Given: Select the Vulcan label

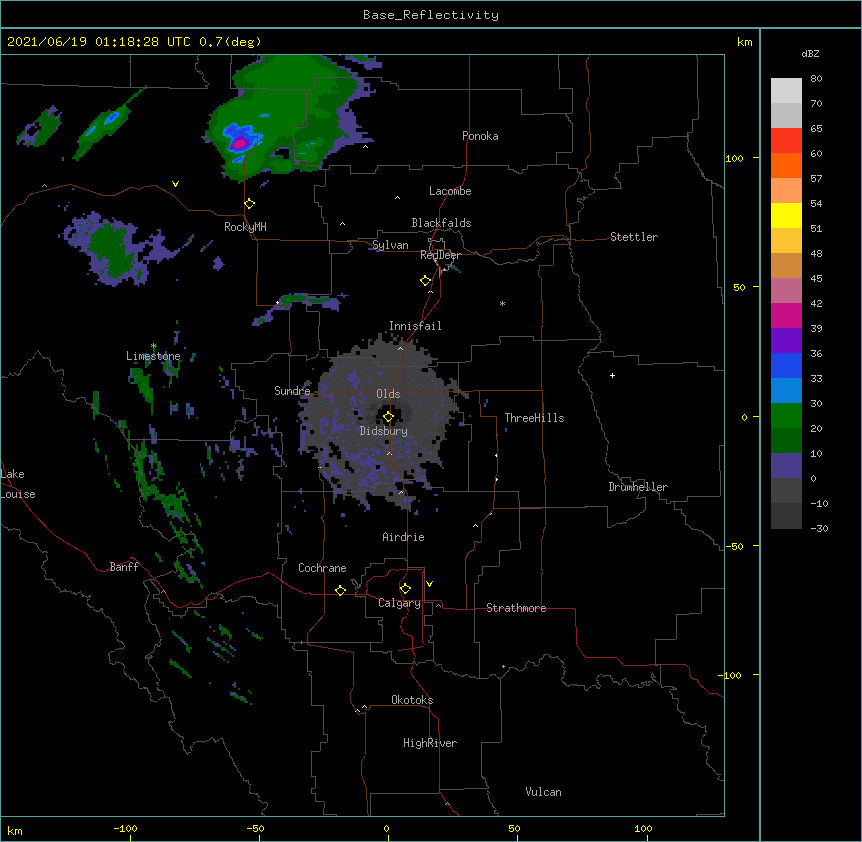Looking at the screenshot, I should tap(543, 792).
